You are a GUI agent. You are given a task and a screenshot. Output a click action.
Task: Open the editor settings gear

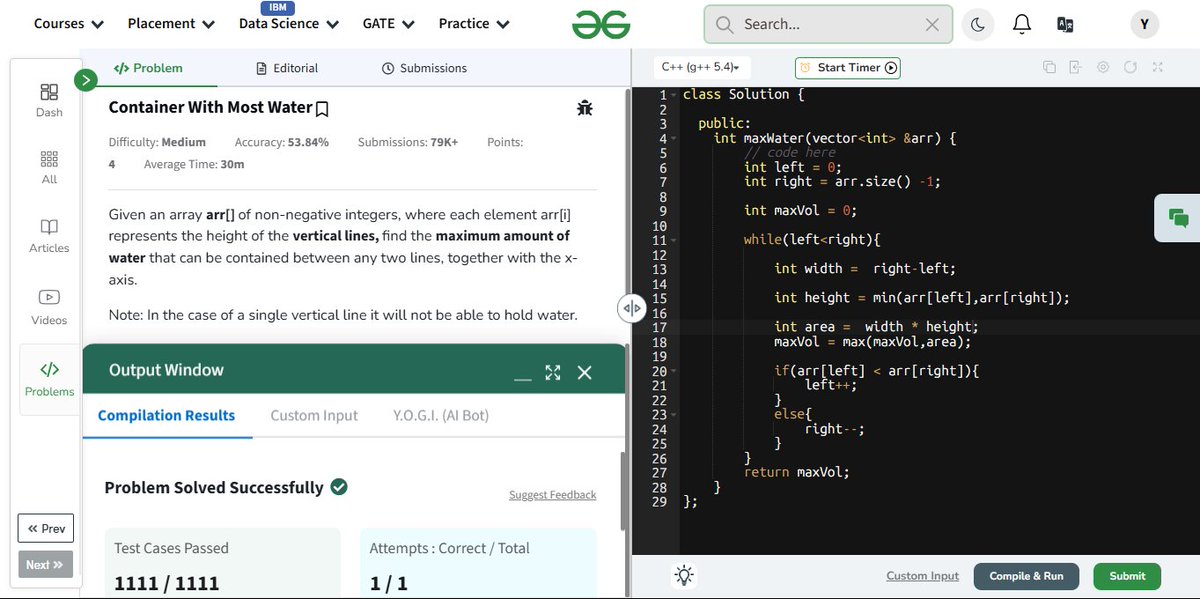point(1102,66)
